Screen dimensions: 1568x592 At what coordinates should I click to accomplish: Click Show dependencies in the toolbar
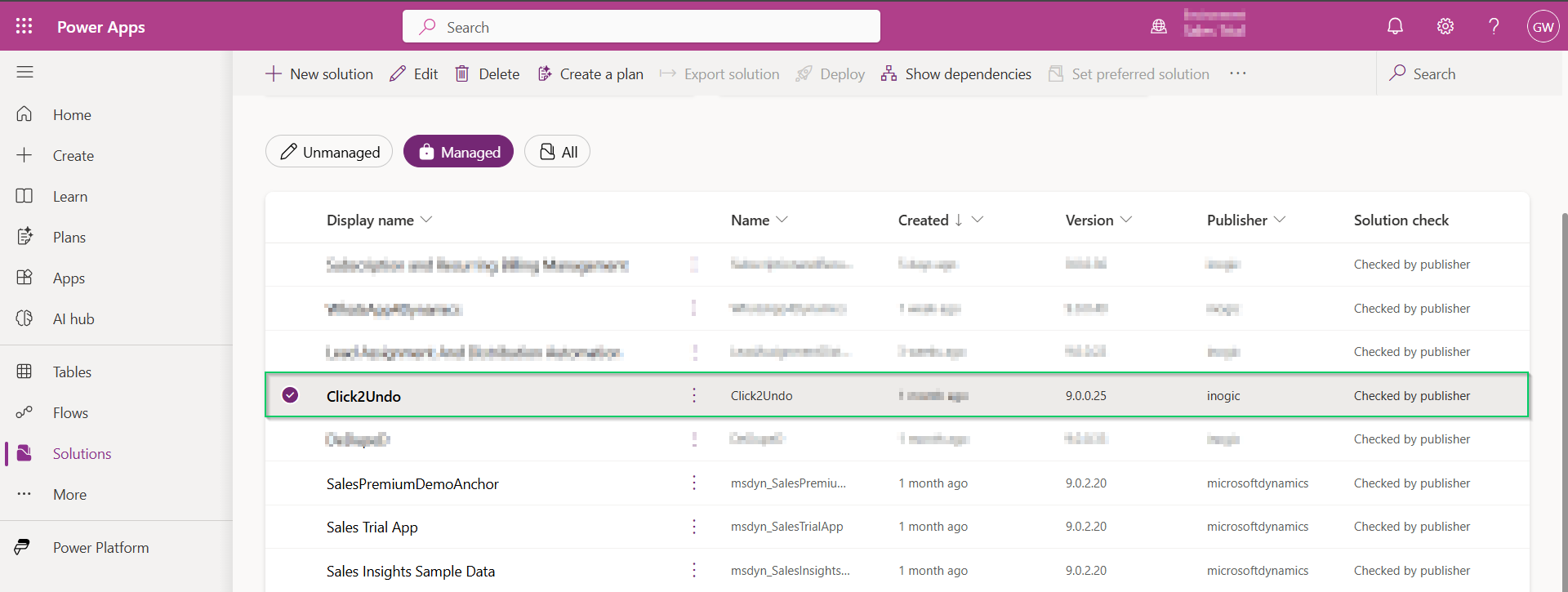pos(956,73)
